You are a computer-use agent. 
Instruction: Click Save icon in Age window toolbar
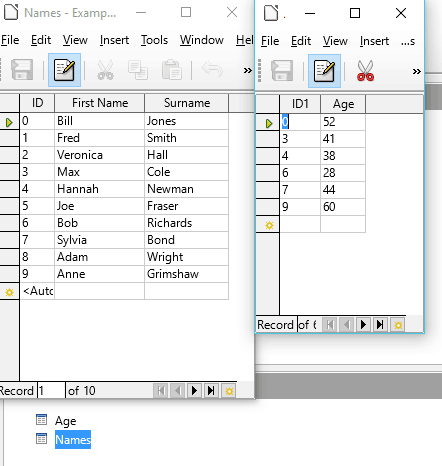[x=282, y=71]
